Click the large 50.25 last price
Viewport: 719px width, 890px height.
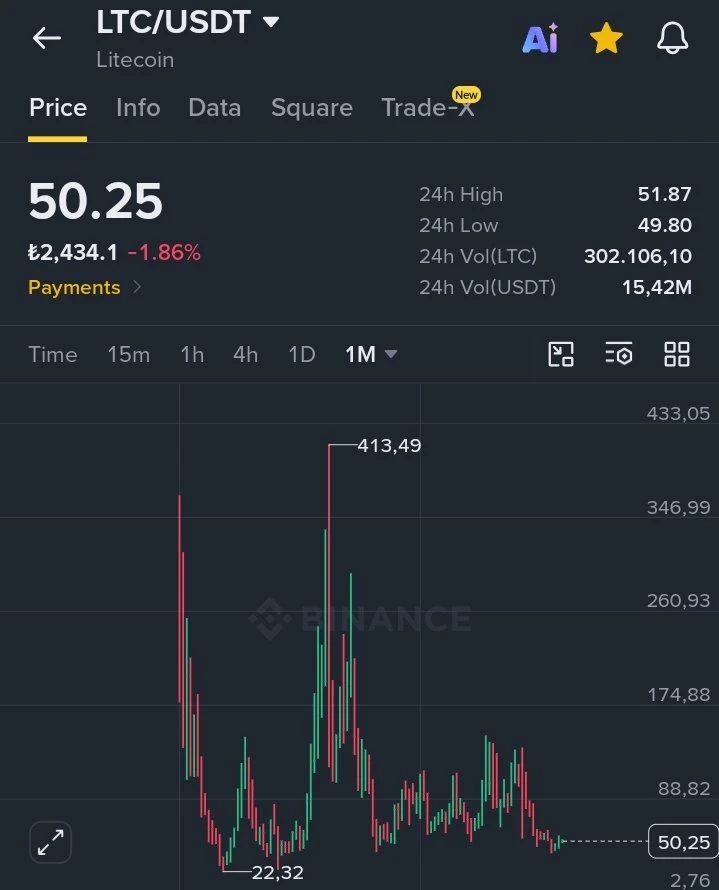pos(95,201)
